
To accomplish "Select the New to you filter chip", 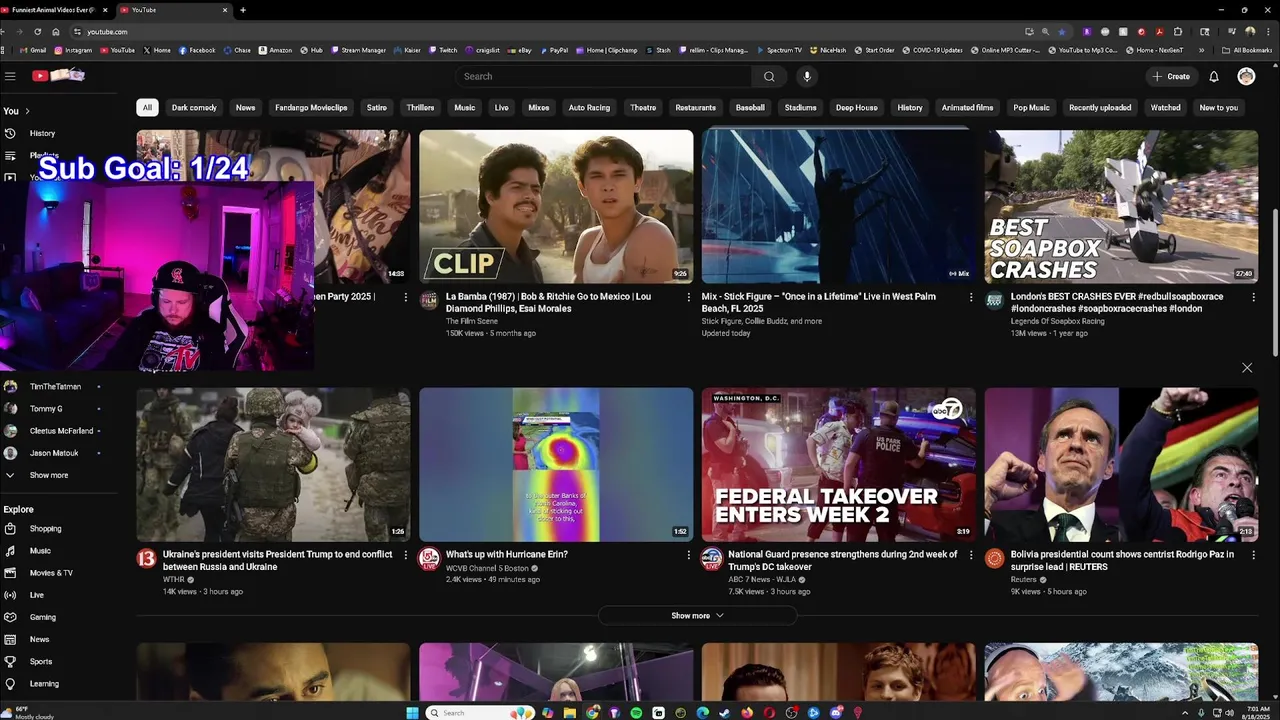I will (1218, 108).
